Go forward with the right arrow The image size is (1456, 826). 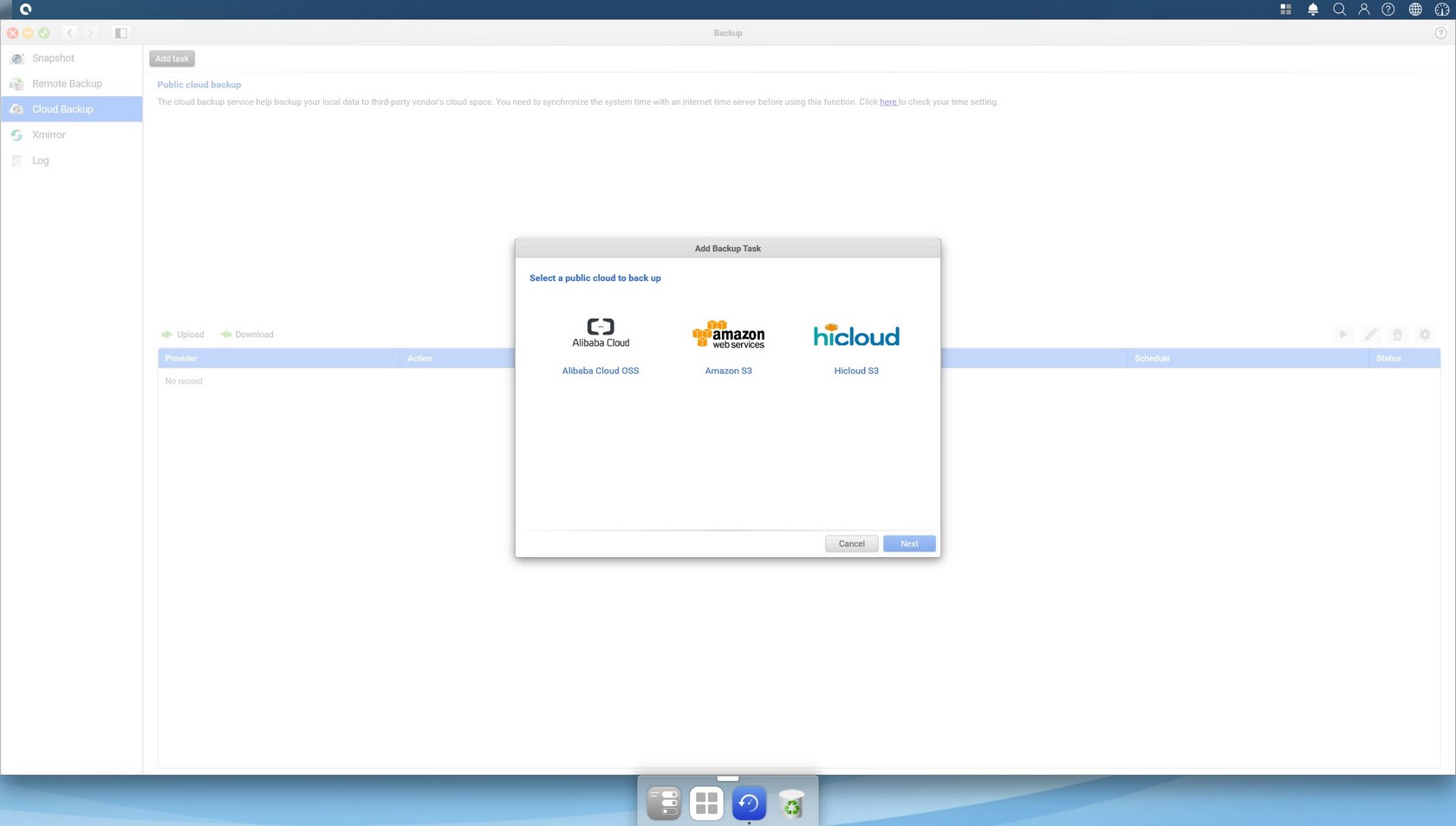[90, 33]
